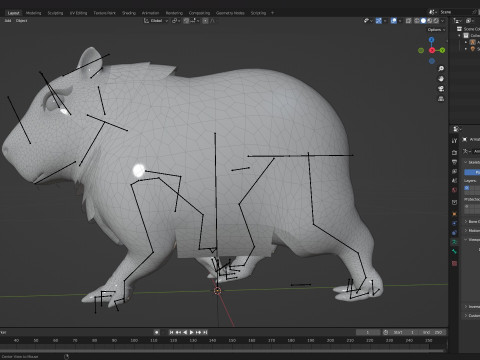Toggle proportional editing in viewport header
Screen dimensions: 480x360
(205, 21)
